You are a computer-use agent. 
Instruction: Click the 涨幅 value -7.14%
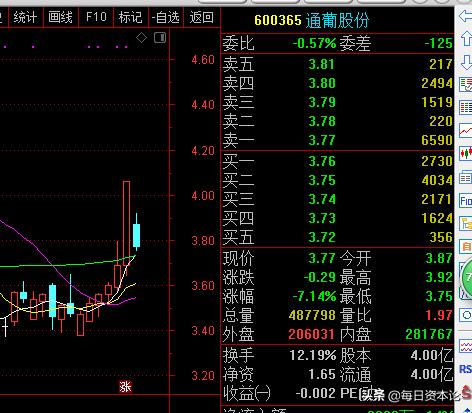(x=314, y=296)
